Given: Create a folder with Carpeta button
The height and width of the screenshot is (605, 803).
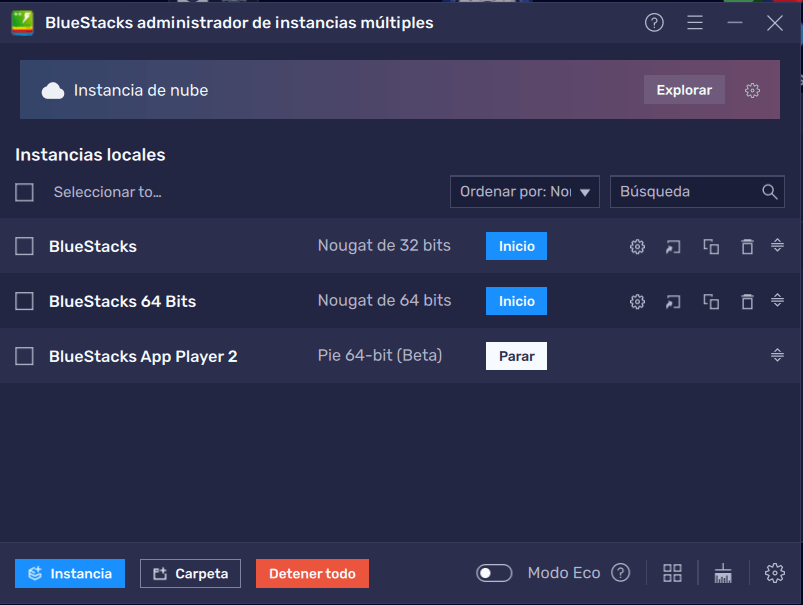Looking at the screenshot, I should (190, 573).
